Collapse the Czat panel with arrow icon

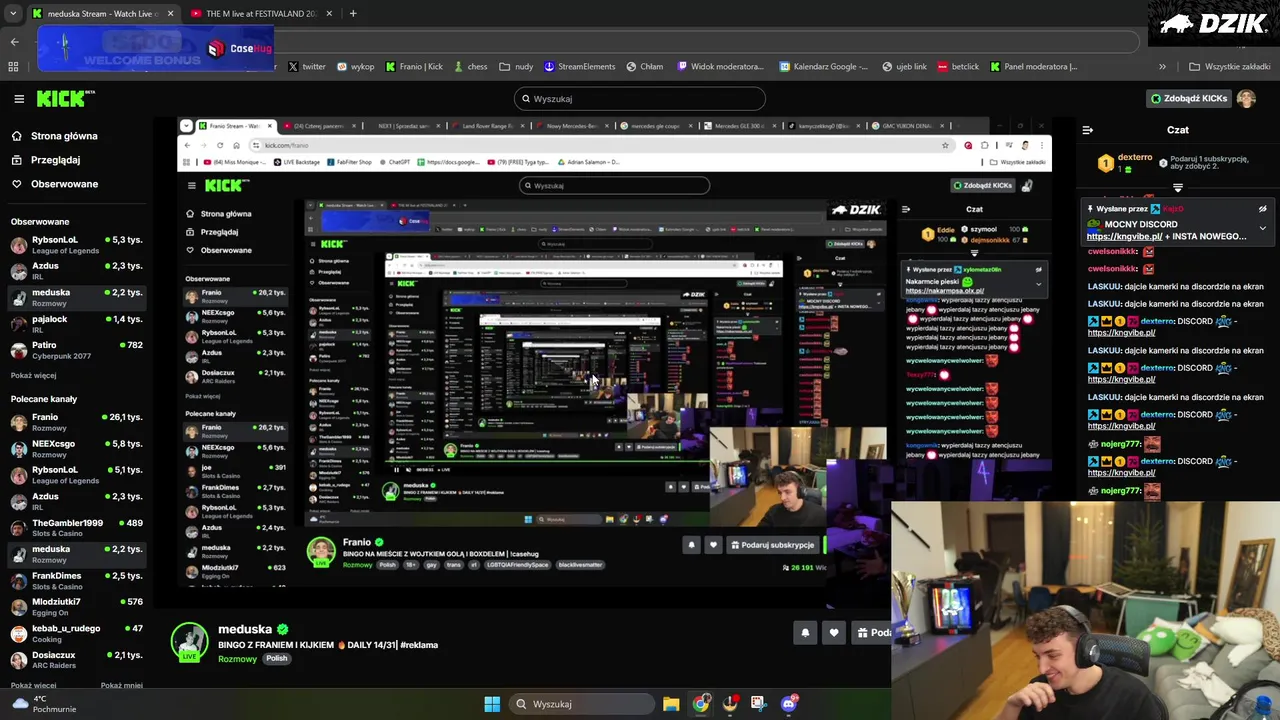pyautogui.click(x=1087, y=129)
